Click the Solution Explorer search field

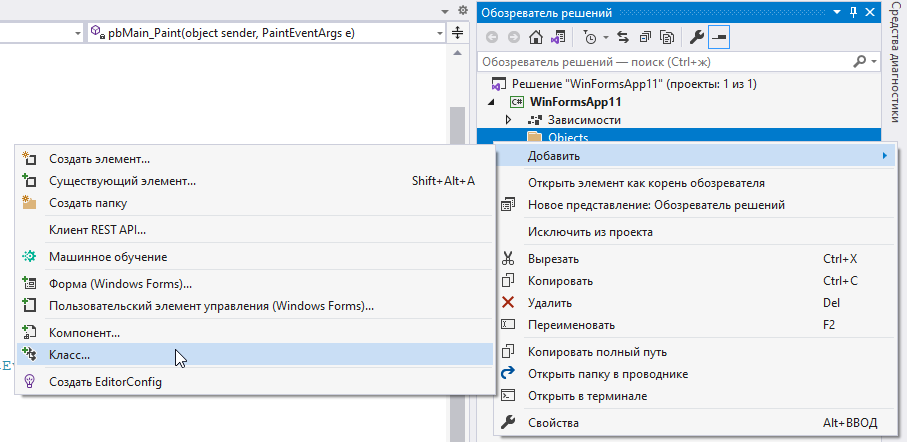point(665,61)
